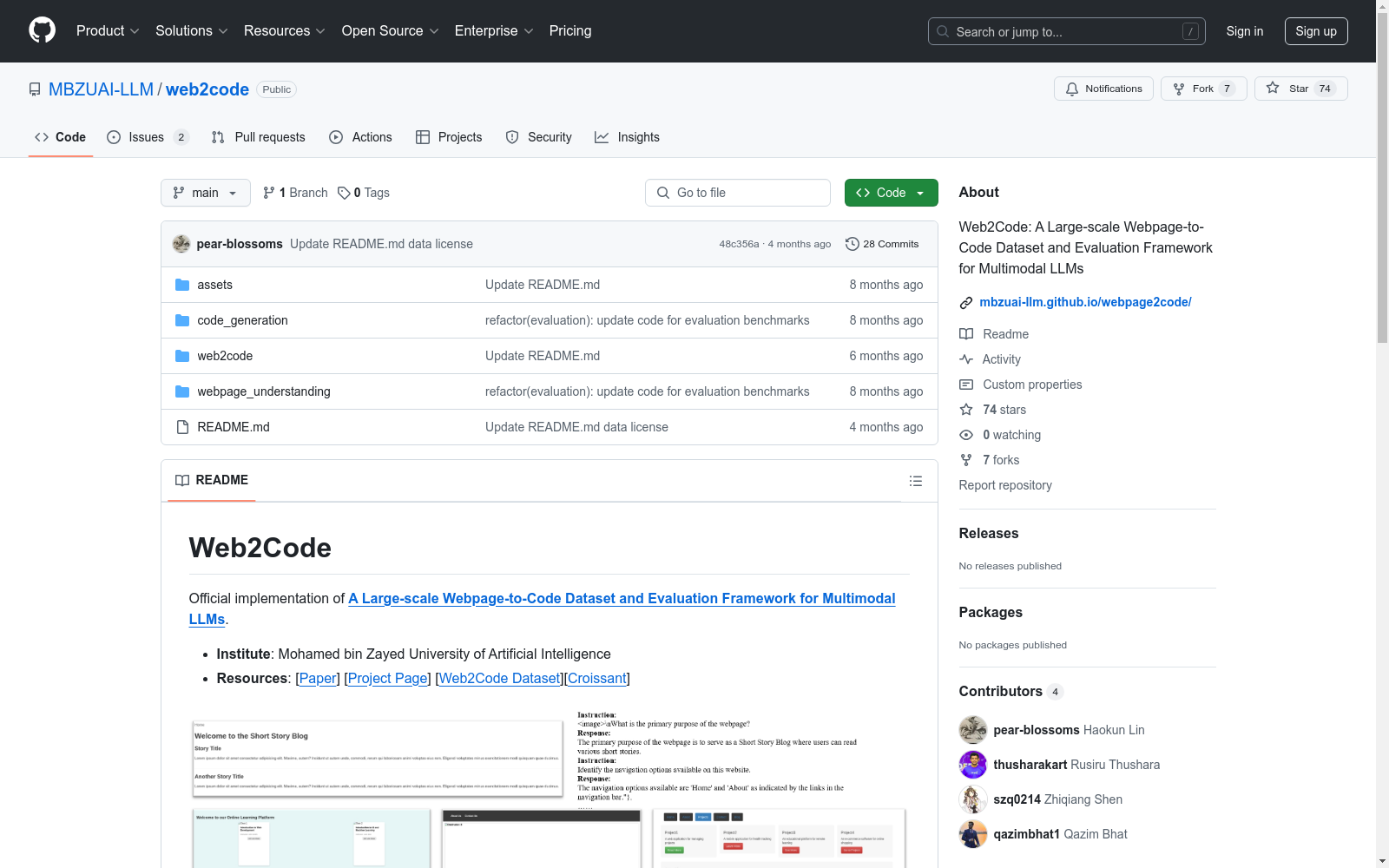
Task: Click the Readme book icon in the sidebar
Action: pyautogui.click(x=966, y=333)
